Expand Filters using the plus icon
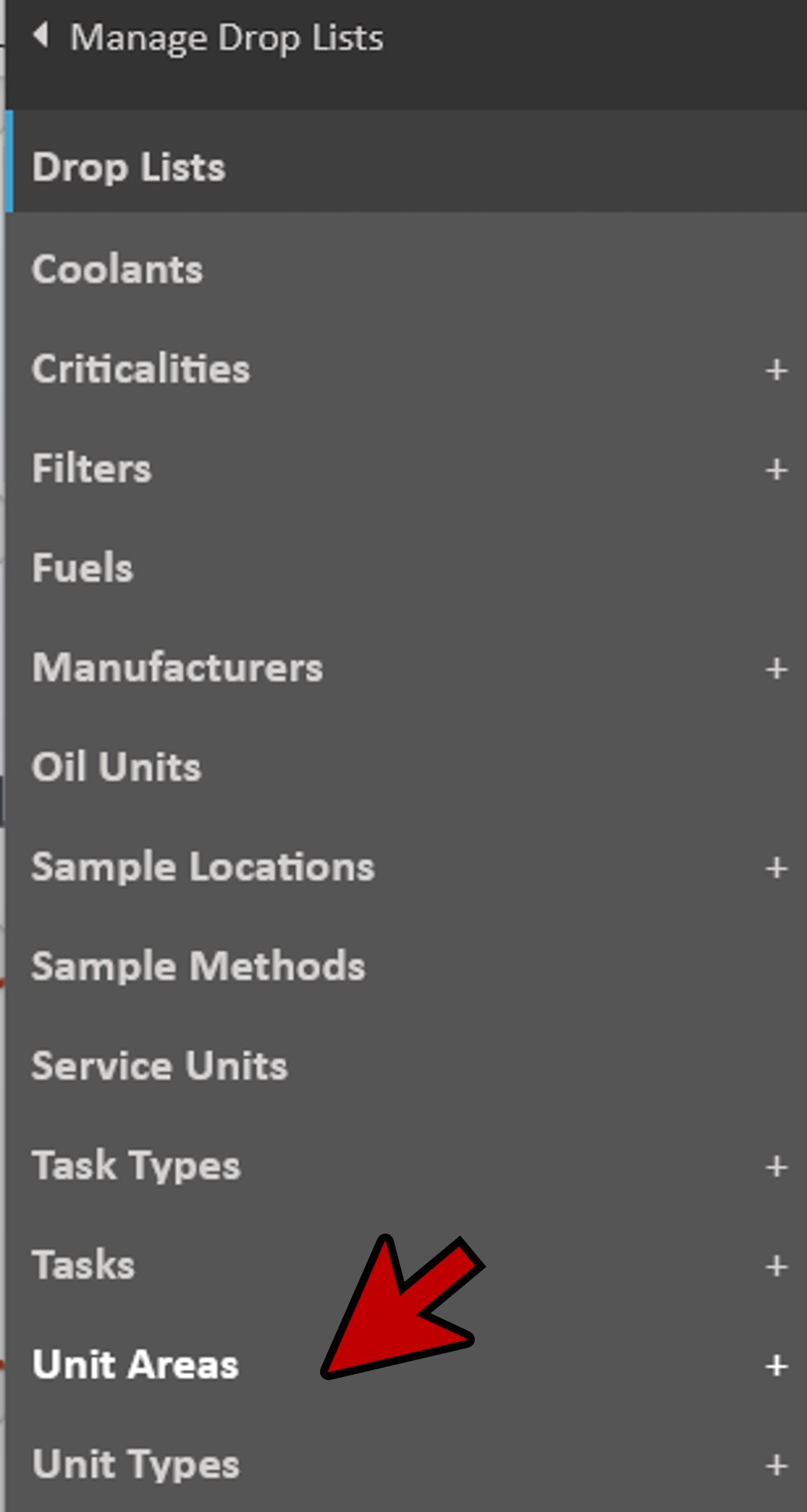 [x=776, y=470]
